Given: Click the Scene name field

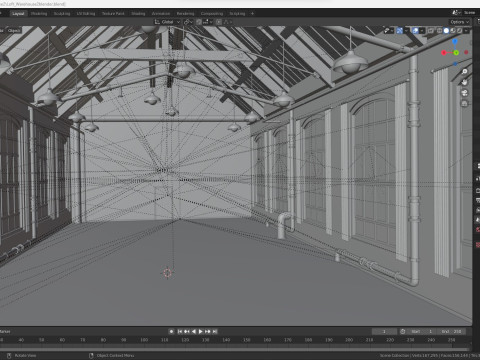Looking at the screenshot, I should coord(471,13).
